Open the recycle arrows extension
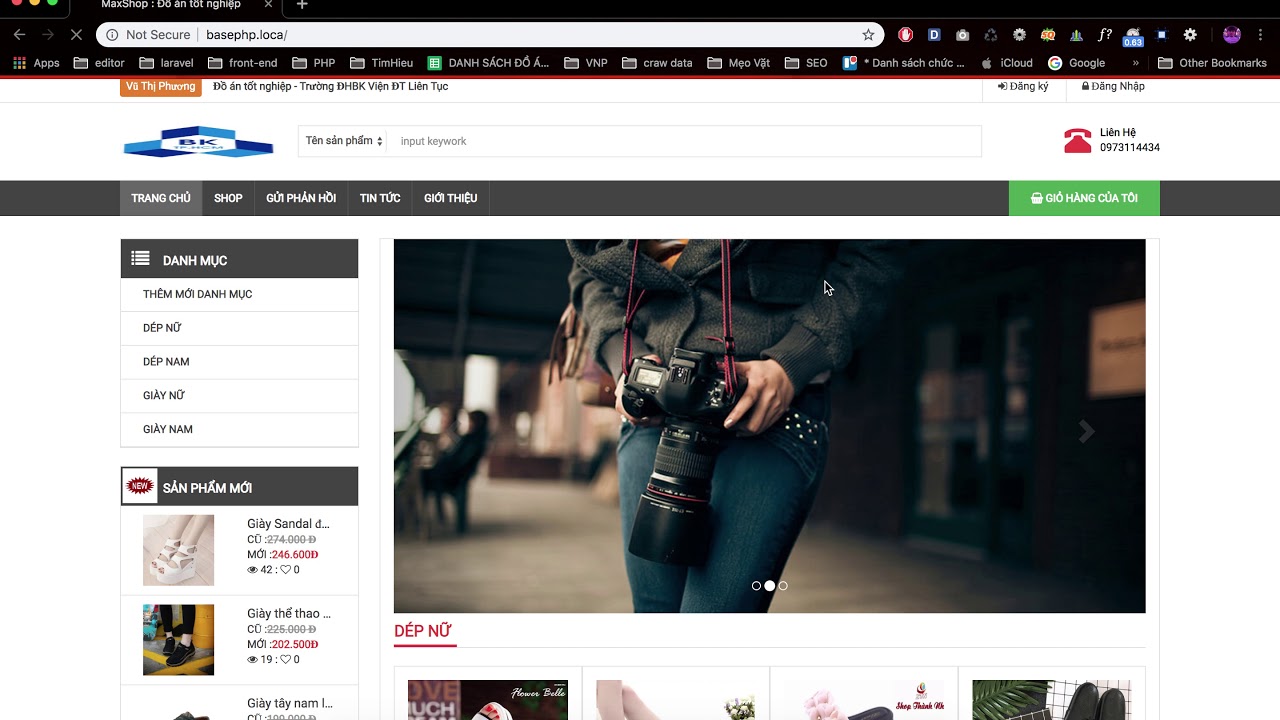Image resolution: width=1280 pixels, height=720 pixels. [x=991, y=35]
